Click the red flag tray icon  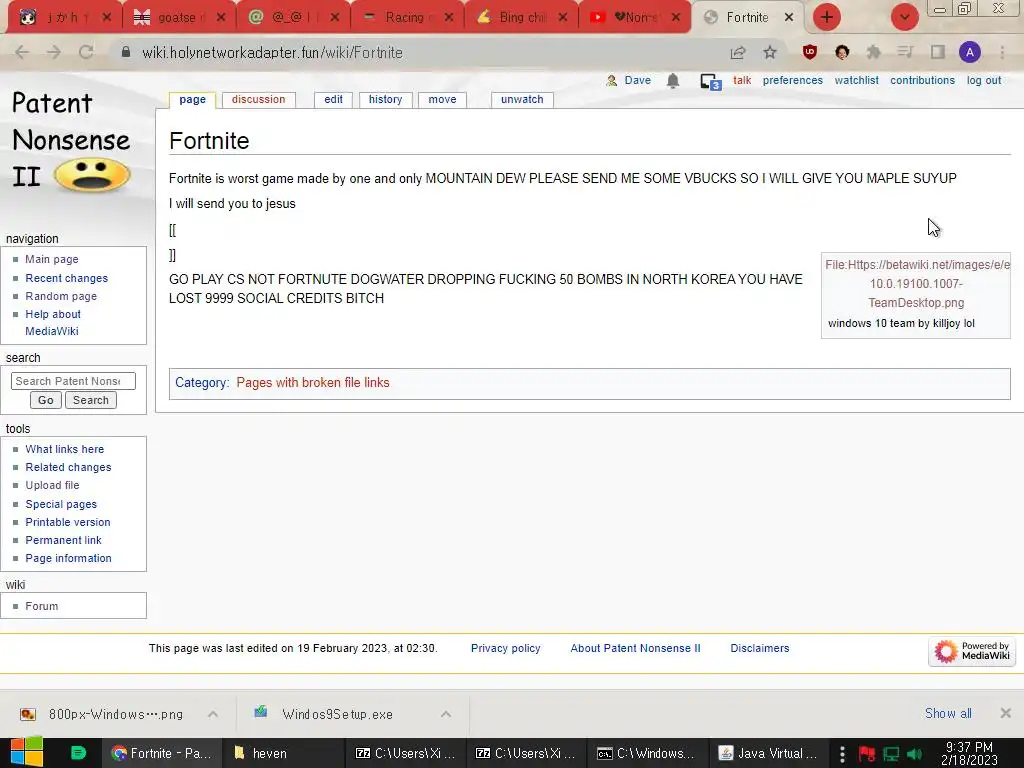coord(867,754)
